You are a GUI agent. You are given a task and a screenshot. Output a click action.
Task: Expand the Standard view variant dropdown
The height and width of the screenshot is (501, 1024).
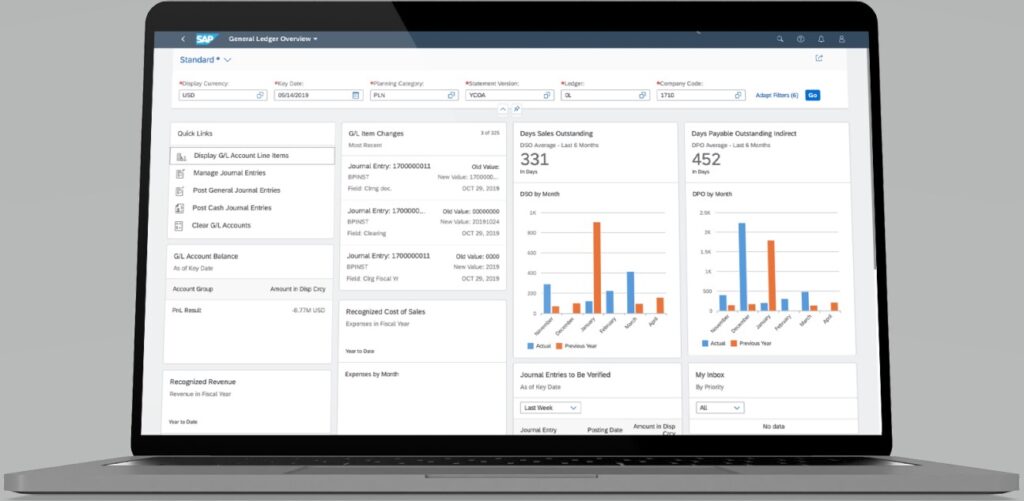(x=227, y=60)
